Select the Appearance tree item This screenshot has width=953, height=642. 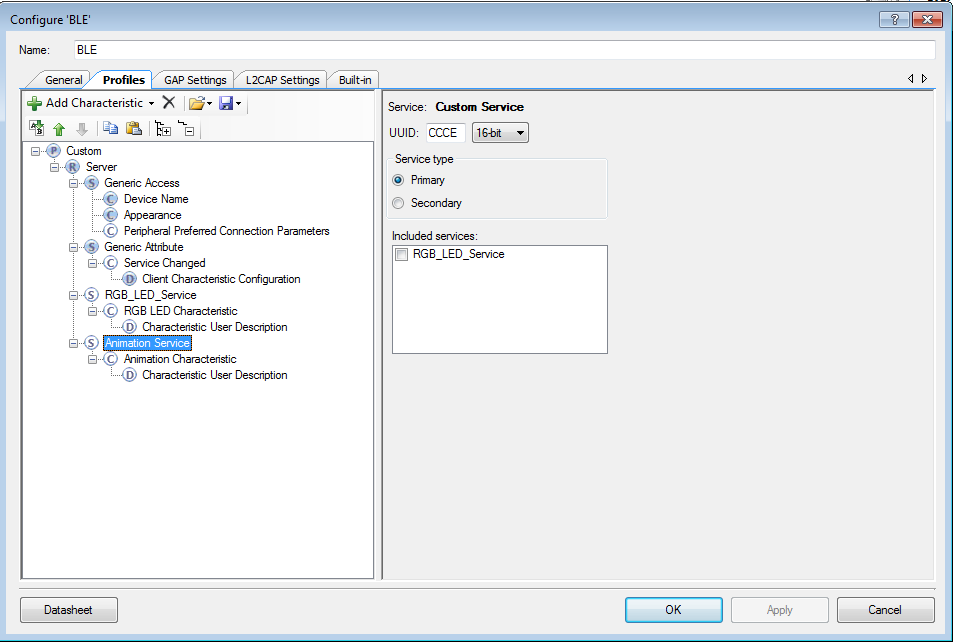[x=152, y=215]
